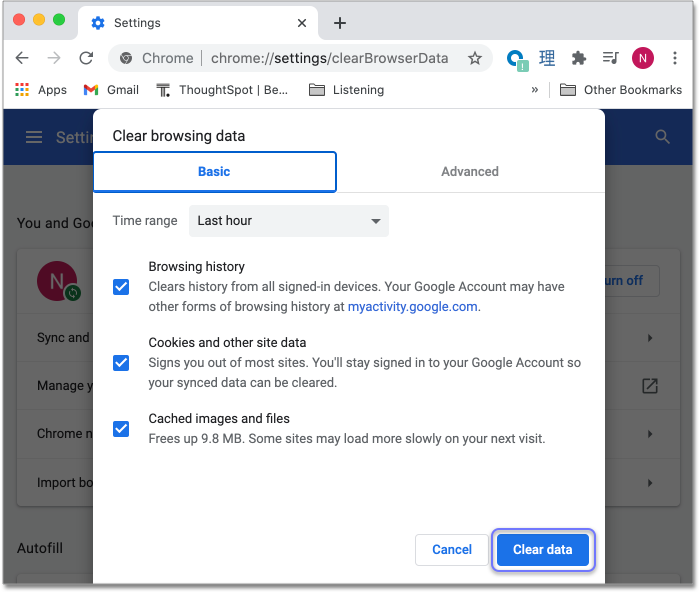Switch to the Advanced tab
Screen dimensions: 700x593
click(470, 172)
